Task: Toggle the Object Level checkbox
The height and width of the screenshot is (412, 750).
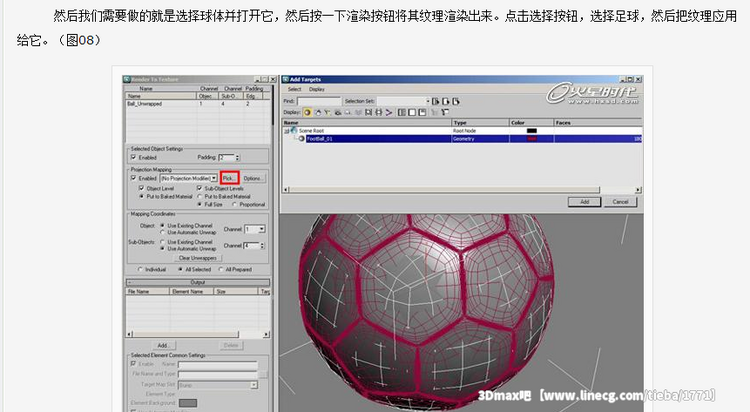Action: click(141, 189)
